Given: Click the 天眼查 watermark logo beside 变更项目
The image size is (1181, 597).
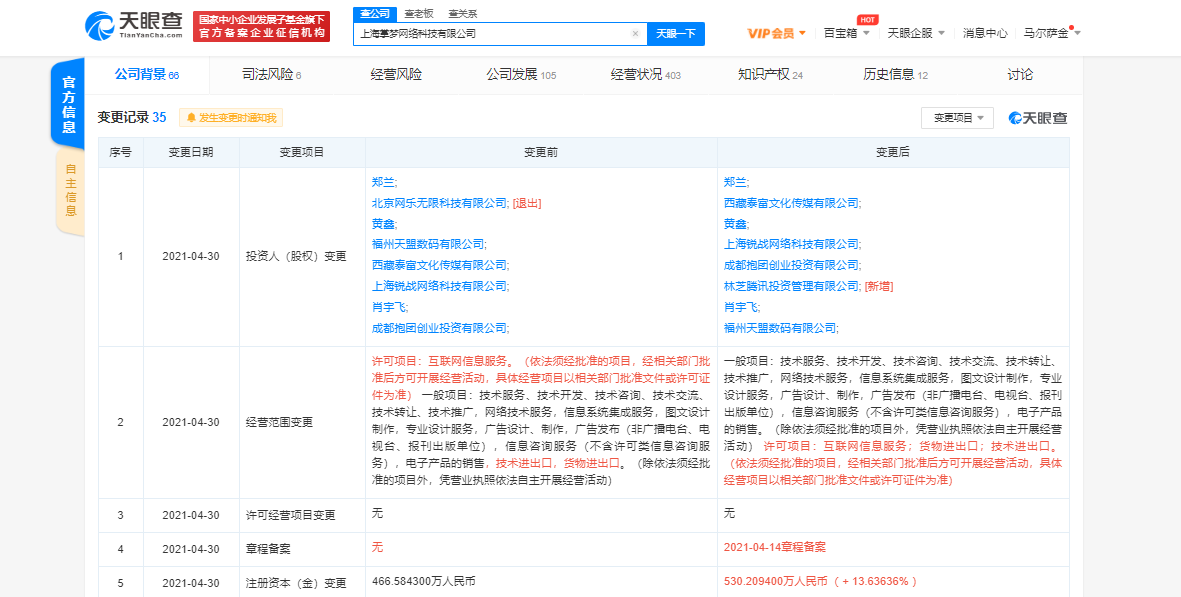Looking at the screenshot, I should (1037, 118).
